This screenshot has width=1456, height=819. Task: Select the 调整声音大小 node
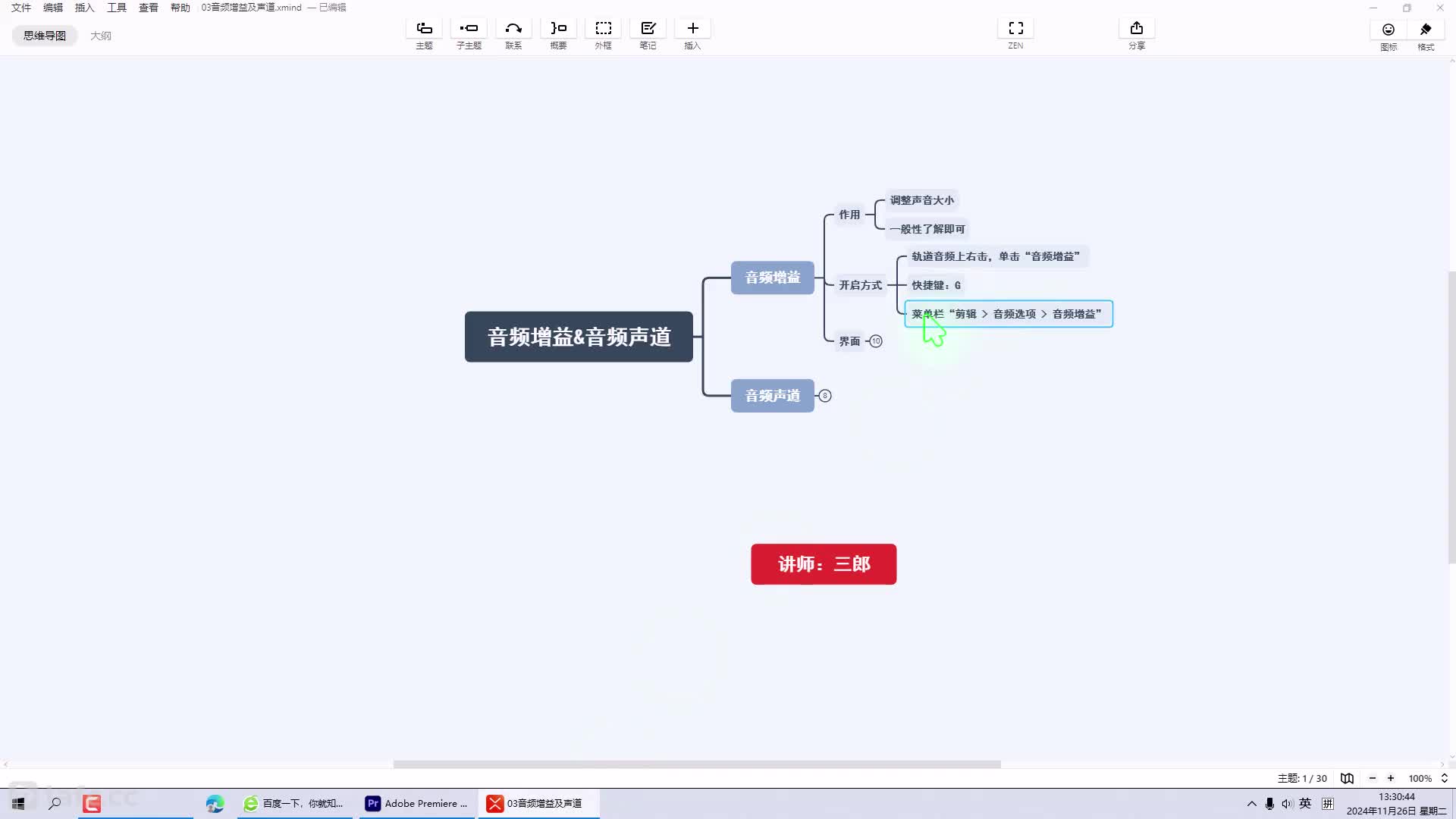coord(922,200)
